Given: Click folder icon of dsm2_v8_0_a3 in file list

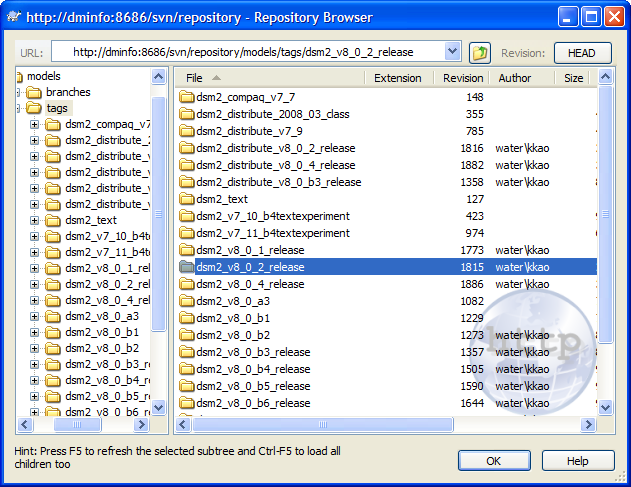Looking at the screenshot, I should pos(187,301).
